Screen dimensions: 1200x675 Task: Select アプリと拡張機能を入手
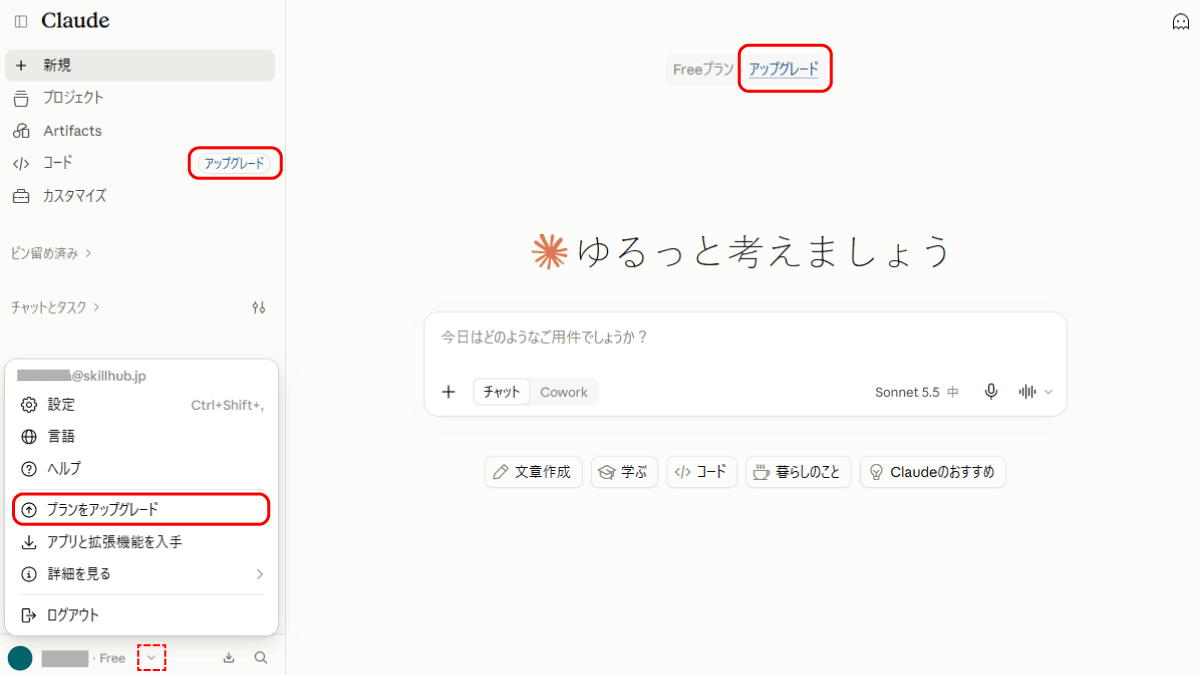[141, 542]
